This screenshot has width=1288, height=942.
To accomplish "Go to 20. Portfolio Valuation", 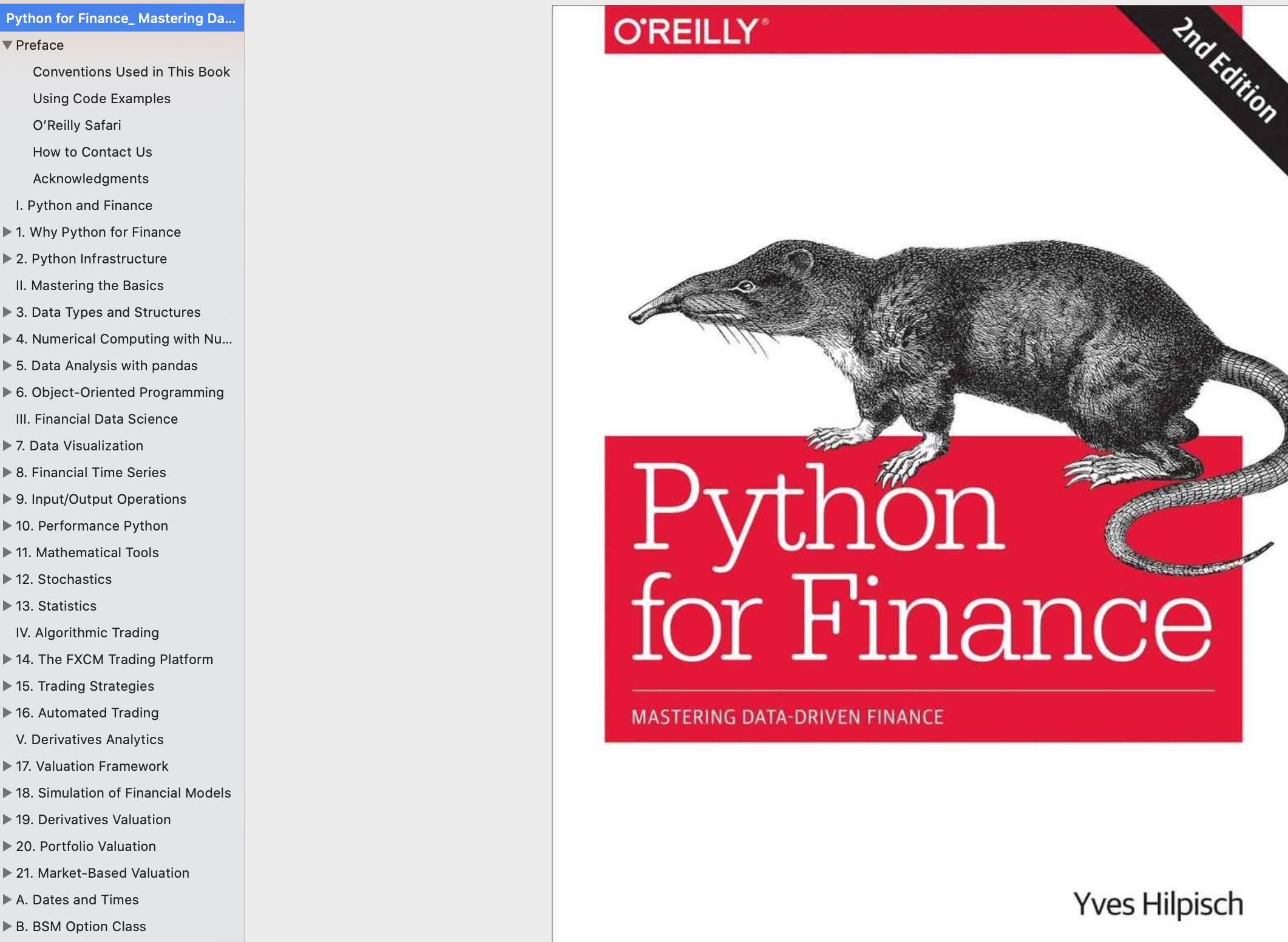I will click(86, 846).
